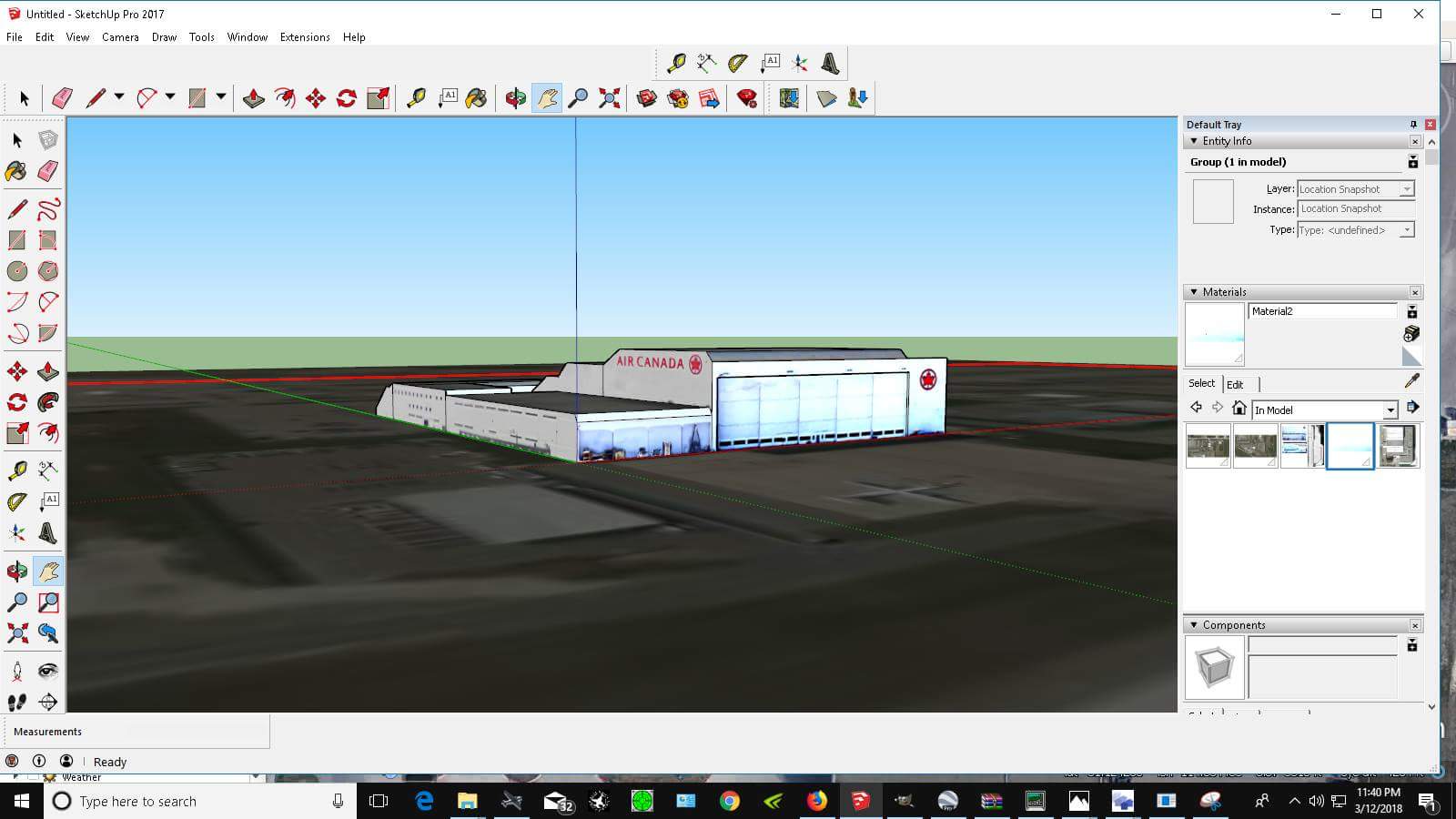1456x819 pixels.
Task: Switch to the Edit tab in Materials
Action: click(1234, 384)
